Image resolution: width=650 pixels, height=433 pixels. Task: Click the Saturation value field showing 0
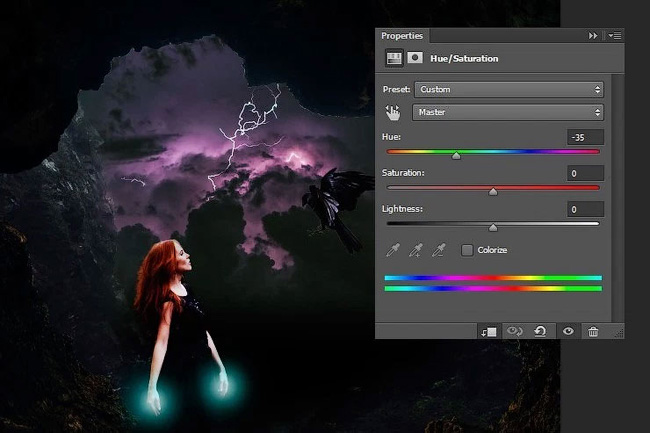point(585,173)
